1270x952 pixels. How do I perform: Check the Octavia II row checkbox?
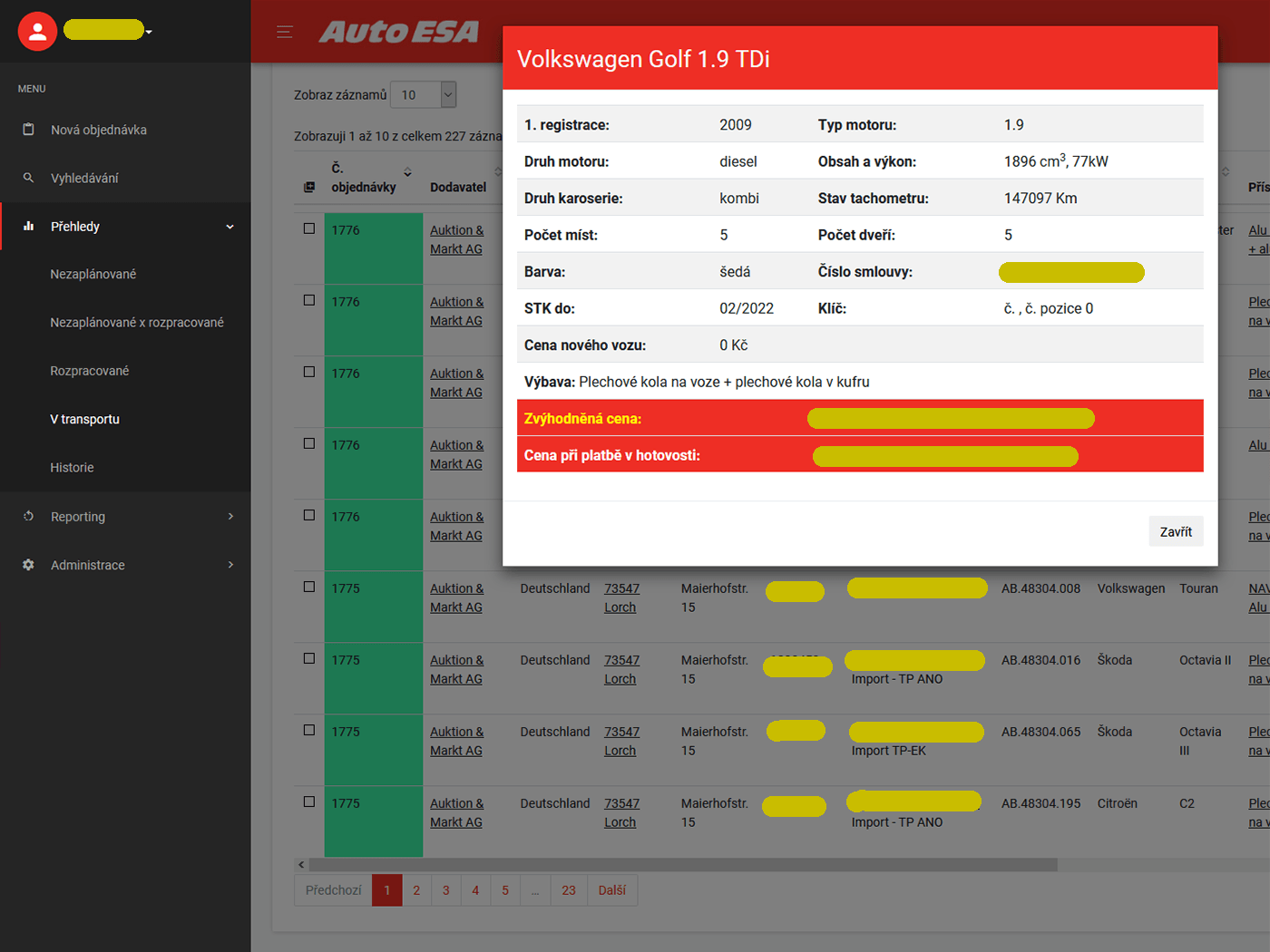coord(309,658)
